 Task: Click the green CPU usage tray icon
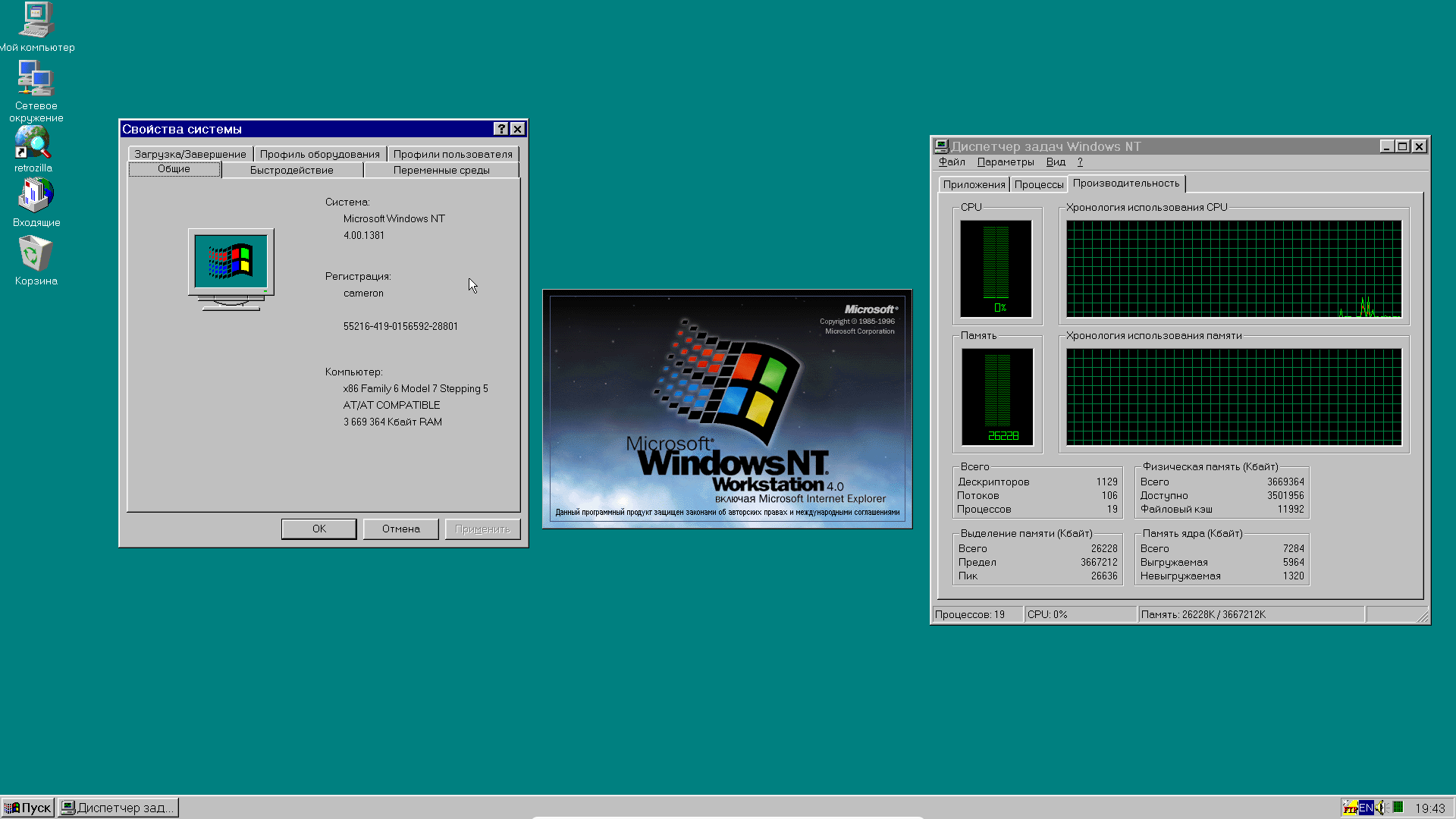coord(1398,807)
